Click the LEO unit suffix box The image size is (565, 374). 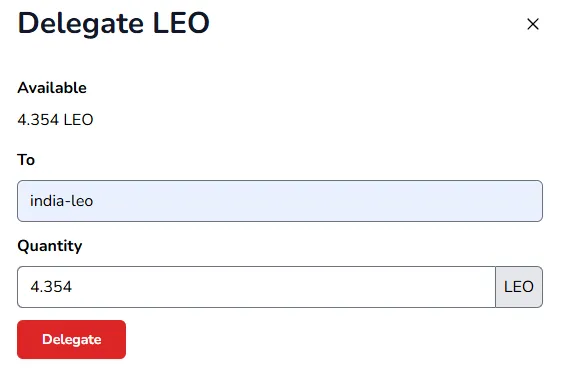tap(519, 287)
